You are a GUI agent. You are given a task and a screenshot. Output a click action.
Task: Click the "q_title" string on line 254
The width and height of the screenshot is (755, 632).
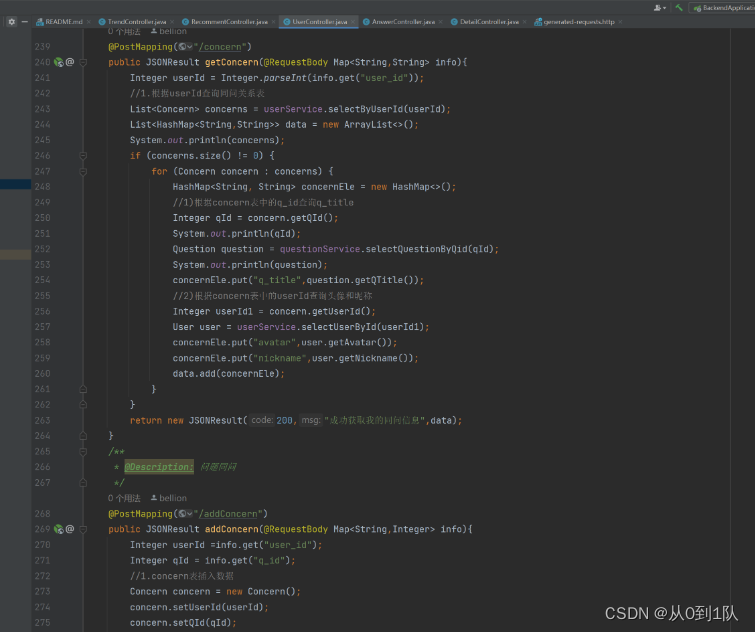pos(277,280)
